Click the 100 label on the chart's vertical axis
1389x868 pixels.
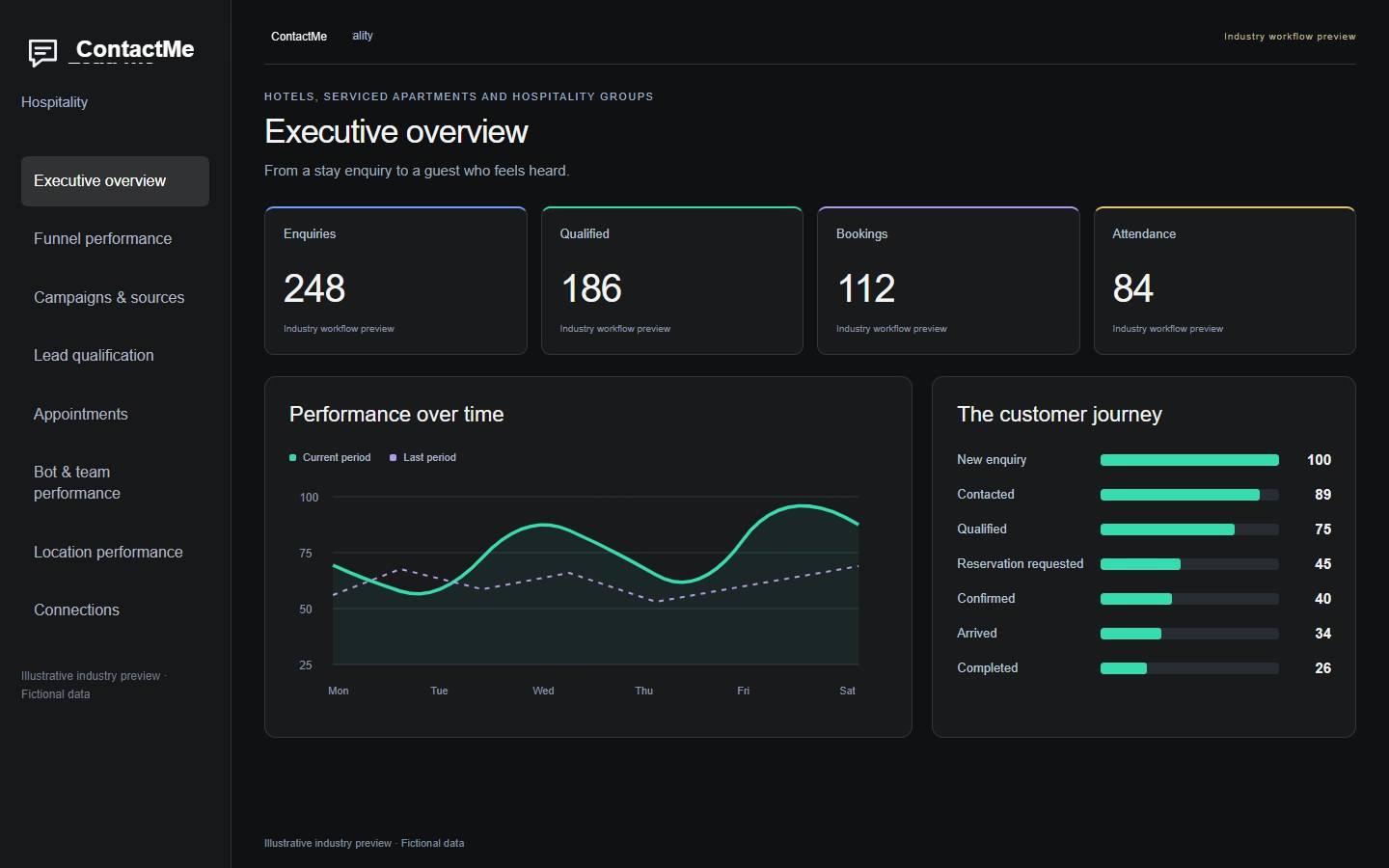pos(309,498)
